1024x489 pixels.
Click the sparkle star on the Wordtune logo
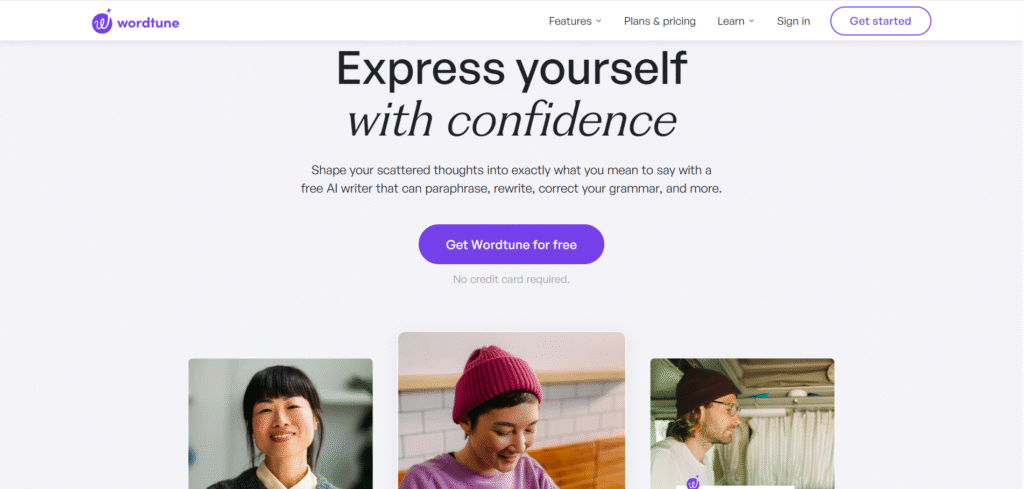(x=109, y=10)
